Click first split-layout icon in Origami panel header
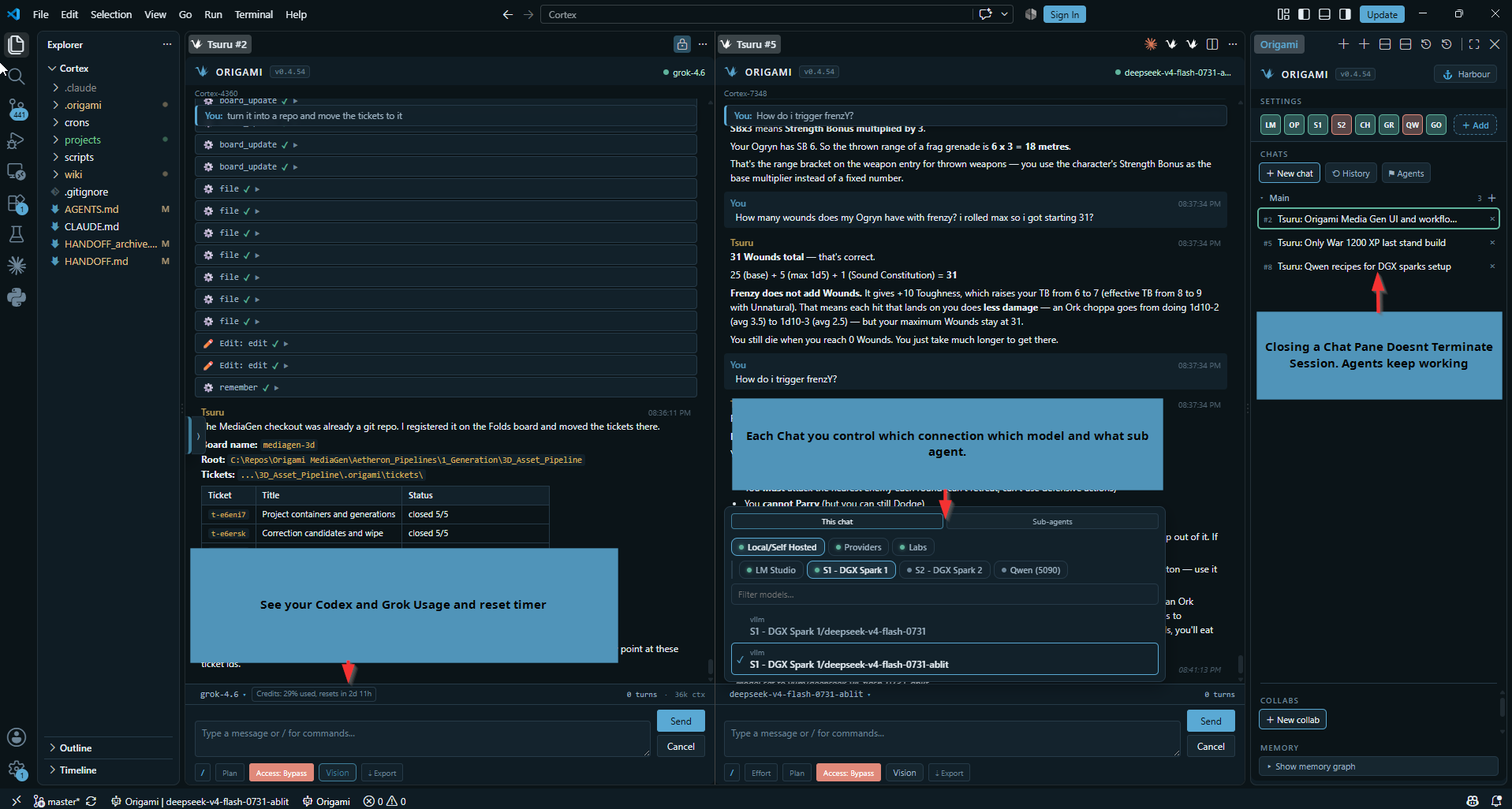This screenshot has height=809, width=1512. 1384,44
